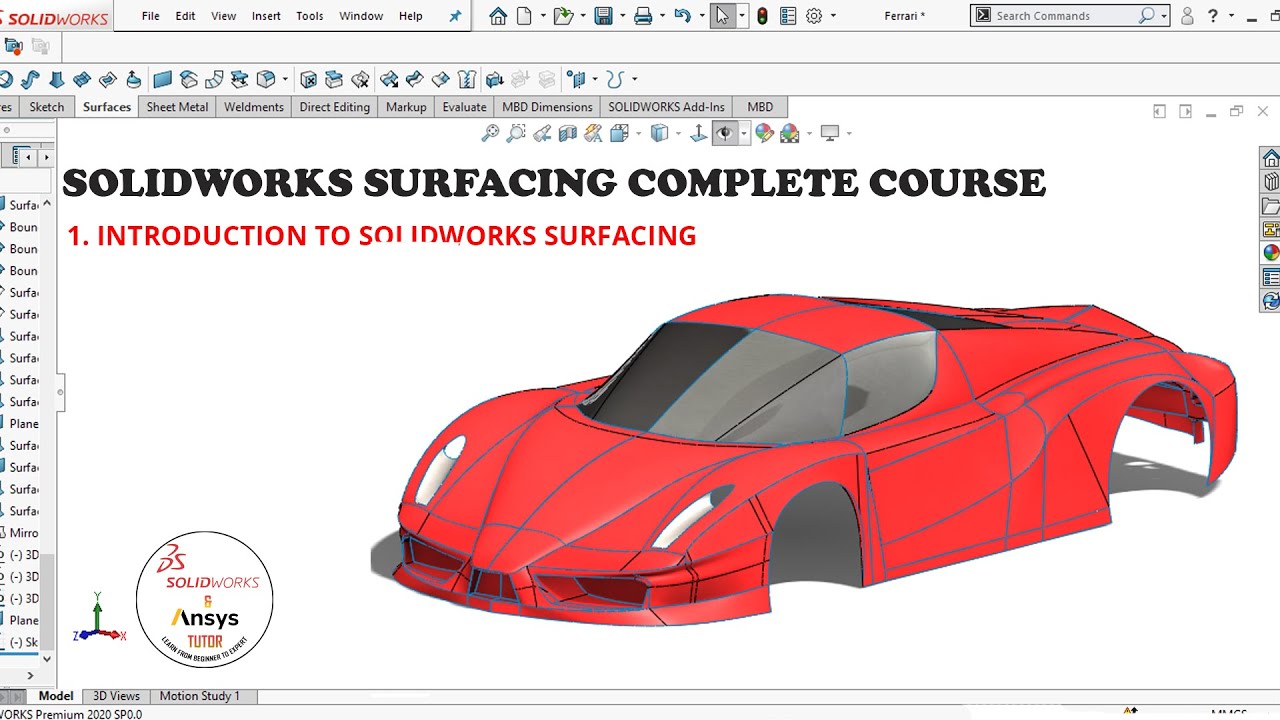Toggle the Section View tool
The width and height of the screenshot is (1280, 720).
(568, 133)
